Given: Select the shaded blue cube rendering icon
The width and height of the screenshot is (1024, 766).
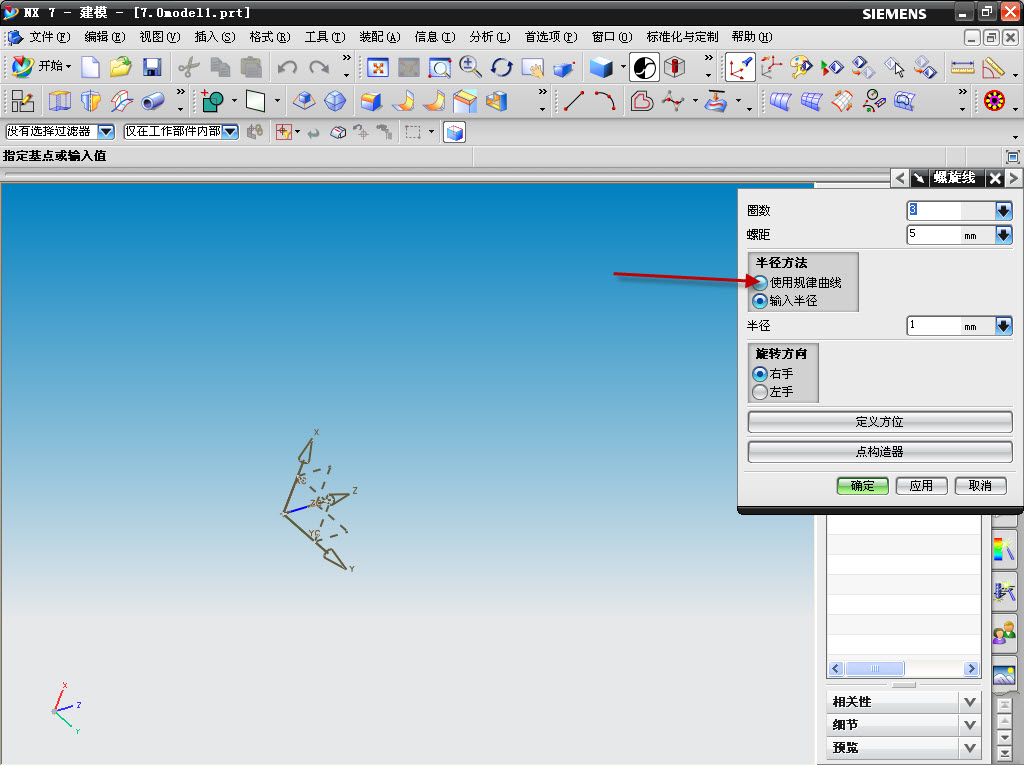Looking at the screenshot, I should [x=601, y=67].
